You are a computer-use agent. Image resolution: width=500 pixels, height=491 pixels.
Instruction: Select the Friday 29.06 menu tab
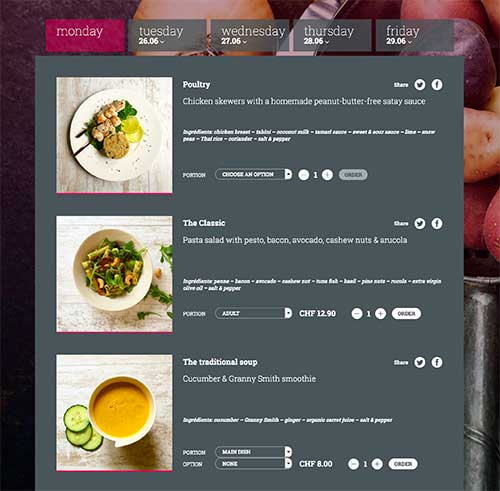[415, 35]
